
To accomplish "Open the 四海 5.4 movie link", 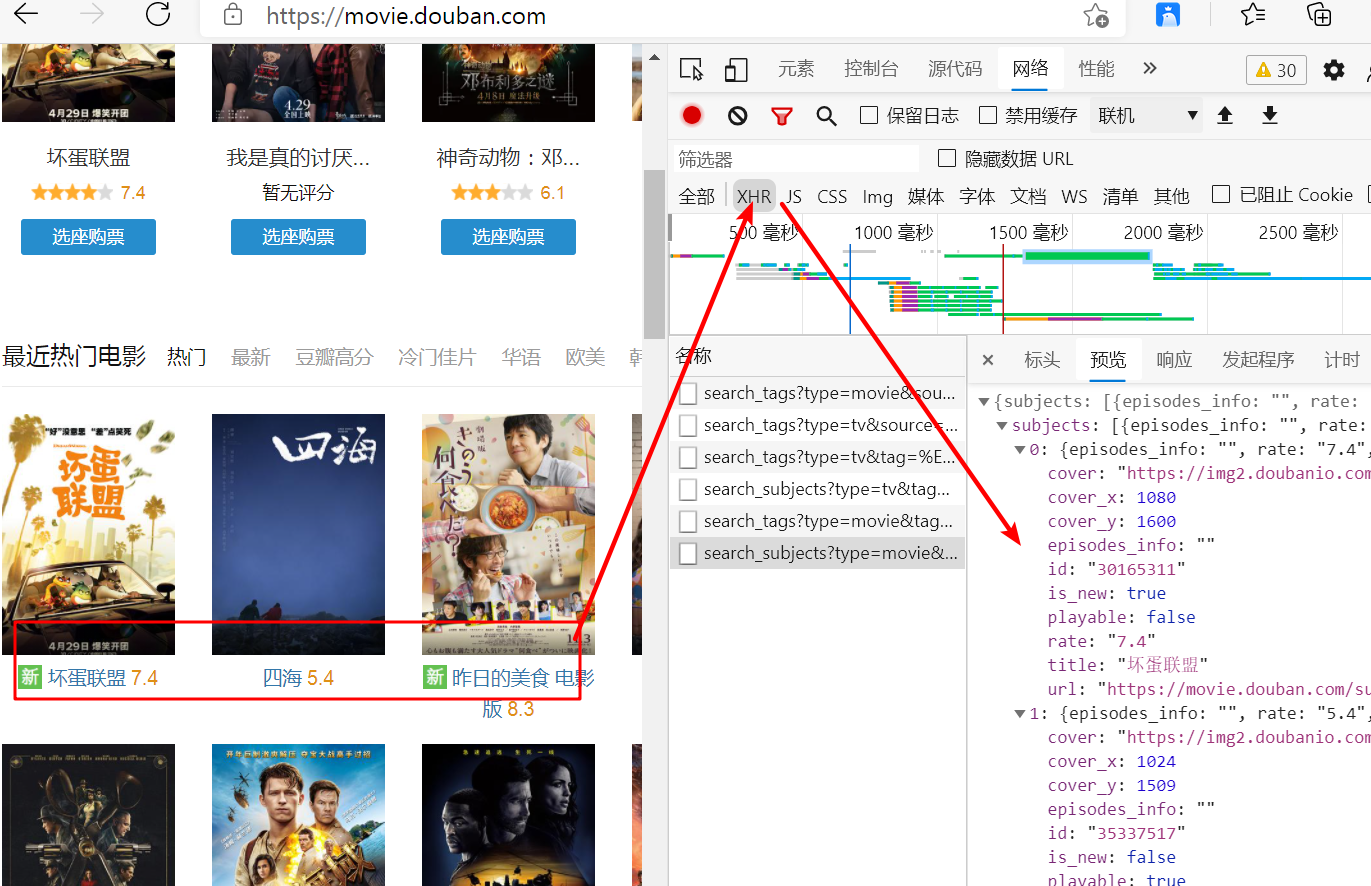I will coord(298,678).
